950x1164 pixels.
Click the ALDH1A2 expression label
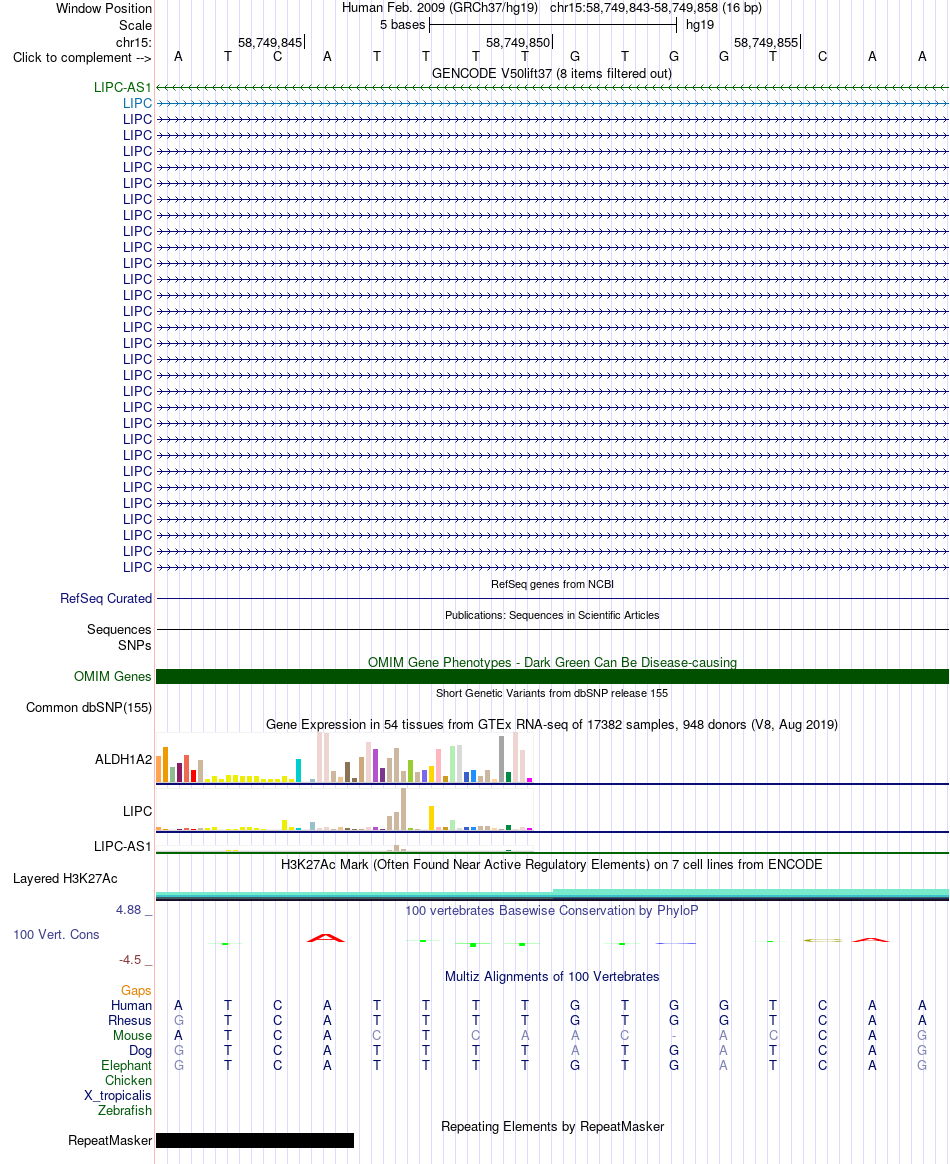(123, 759)
